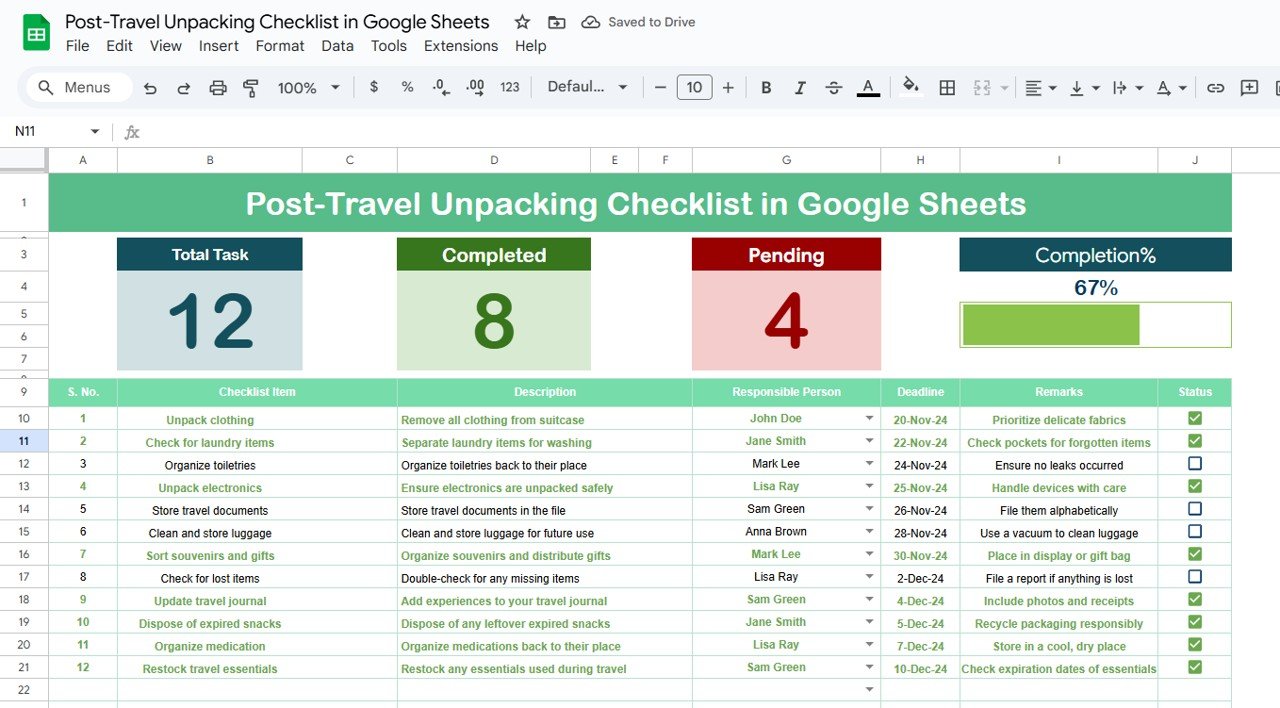Check status for Organize toiletries
1280x708 pixels.
tap(1194, 464)
